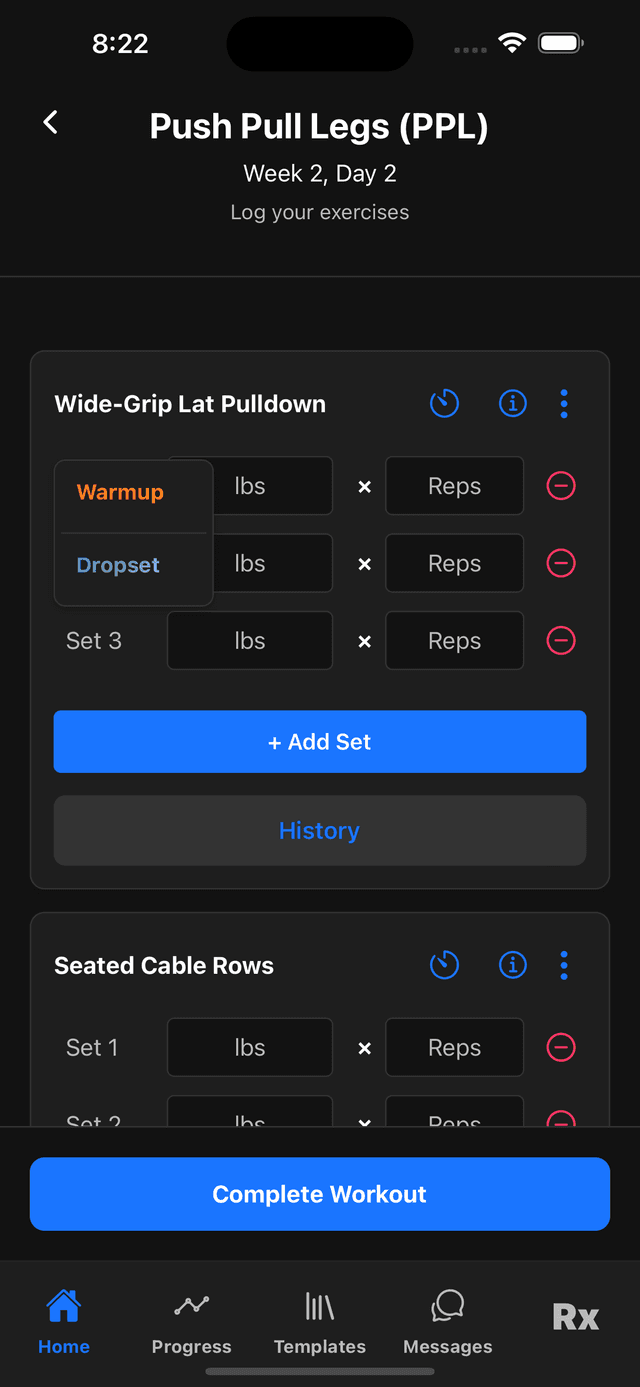640x1387 pixels.
Task: View History for Wide-Grip Lat Pulldown
Action: [319, 830]
